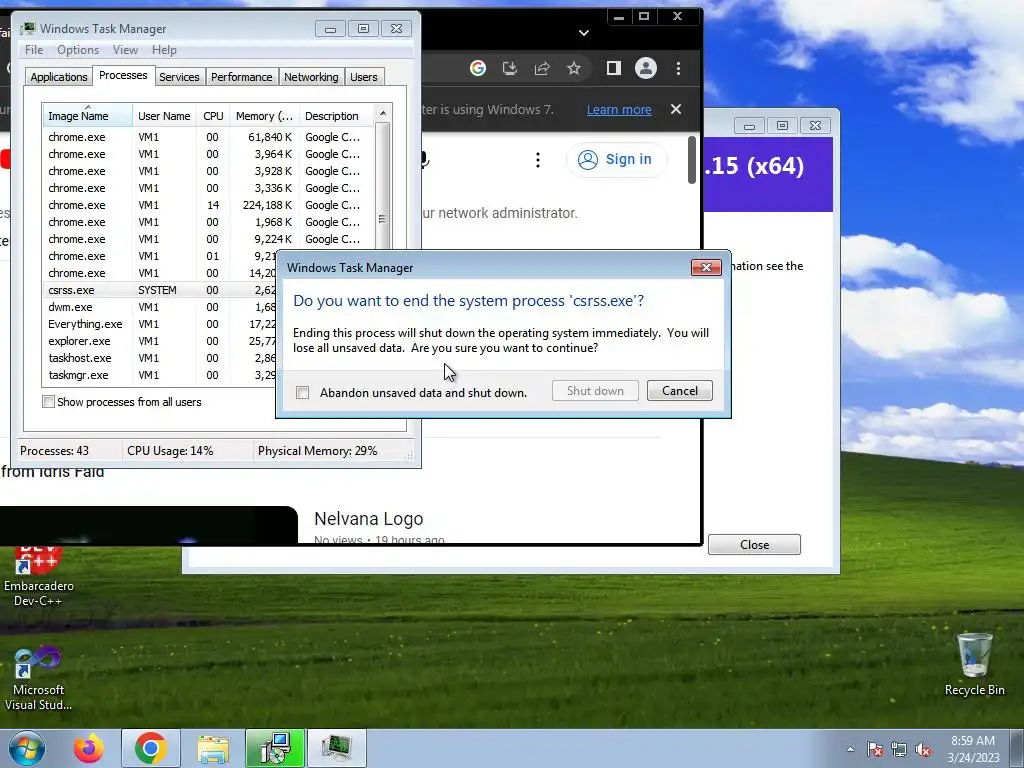Open the network status tray icon
This screenshot has width=1024, height=768.
pyautogui.click(x=899, y=749)
